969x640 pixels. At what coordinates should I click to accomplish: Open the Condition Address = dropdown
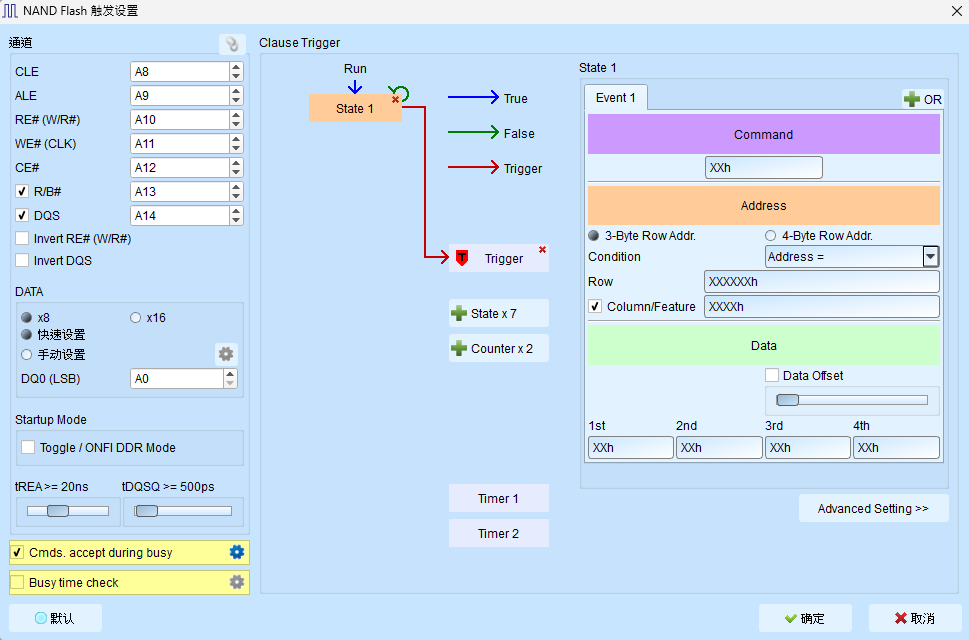pyautogui.click(x=930, y=256)
